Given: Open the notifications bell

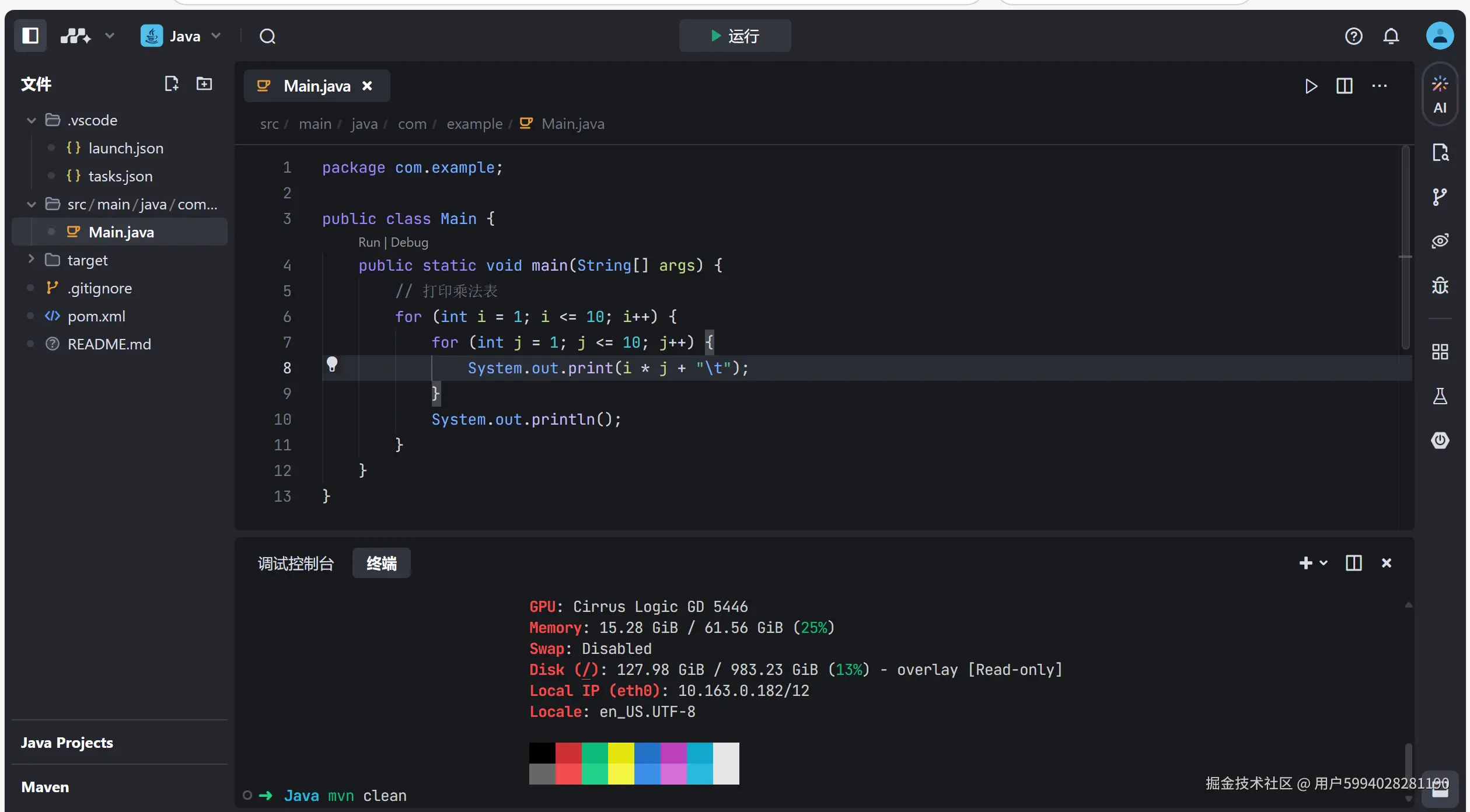Looking at the screenshot, I should [1391, 36].
